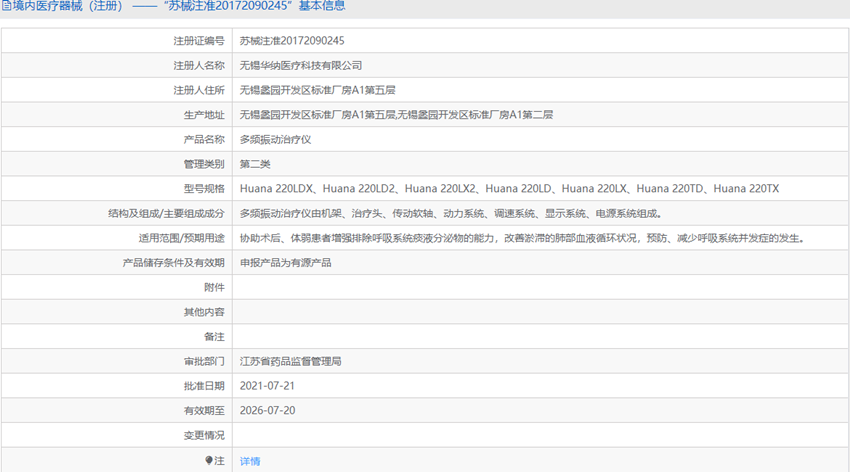Click the expiry date 2026-07-20
The image size is (850, 472).
tap(267, 410)
